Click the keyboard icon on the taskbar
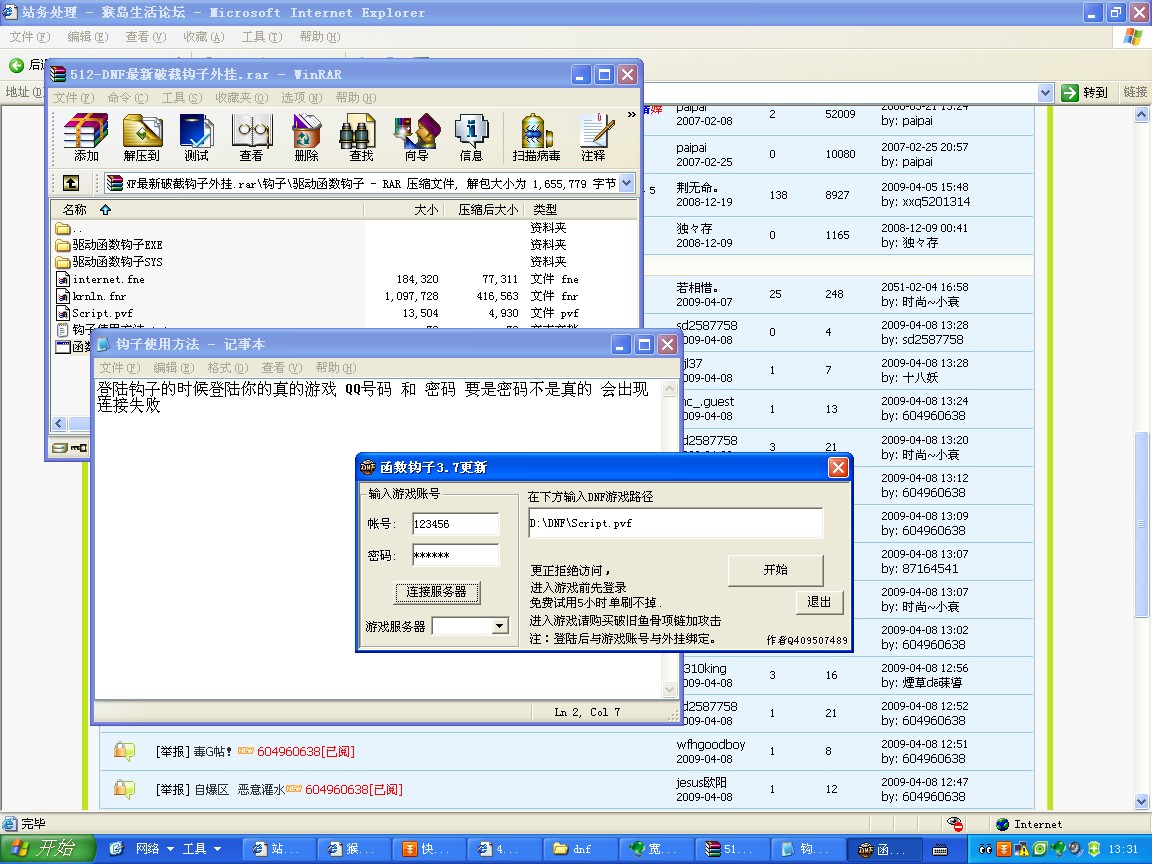The width and height of the screenshot is (1152, 864). [x=940, y=850]
